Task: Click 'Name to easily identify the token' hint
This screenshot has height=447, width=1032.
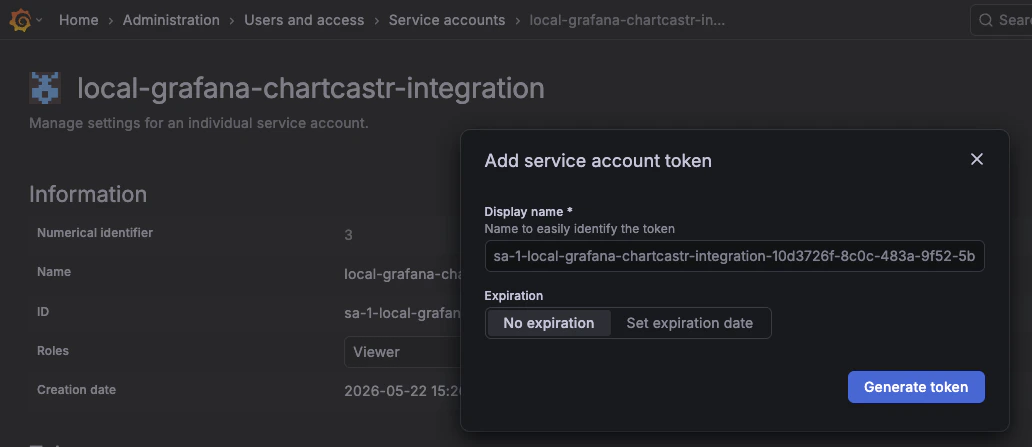Action: point(580,229)
